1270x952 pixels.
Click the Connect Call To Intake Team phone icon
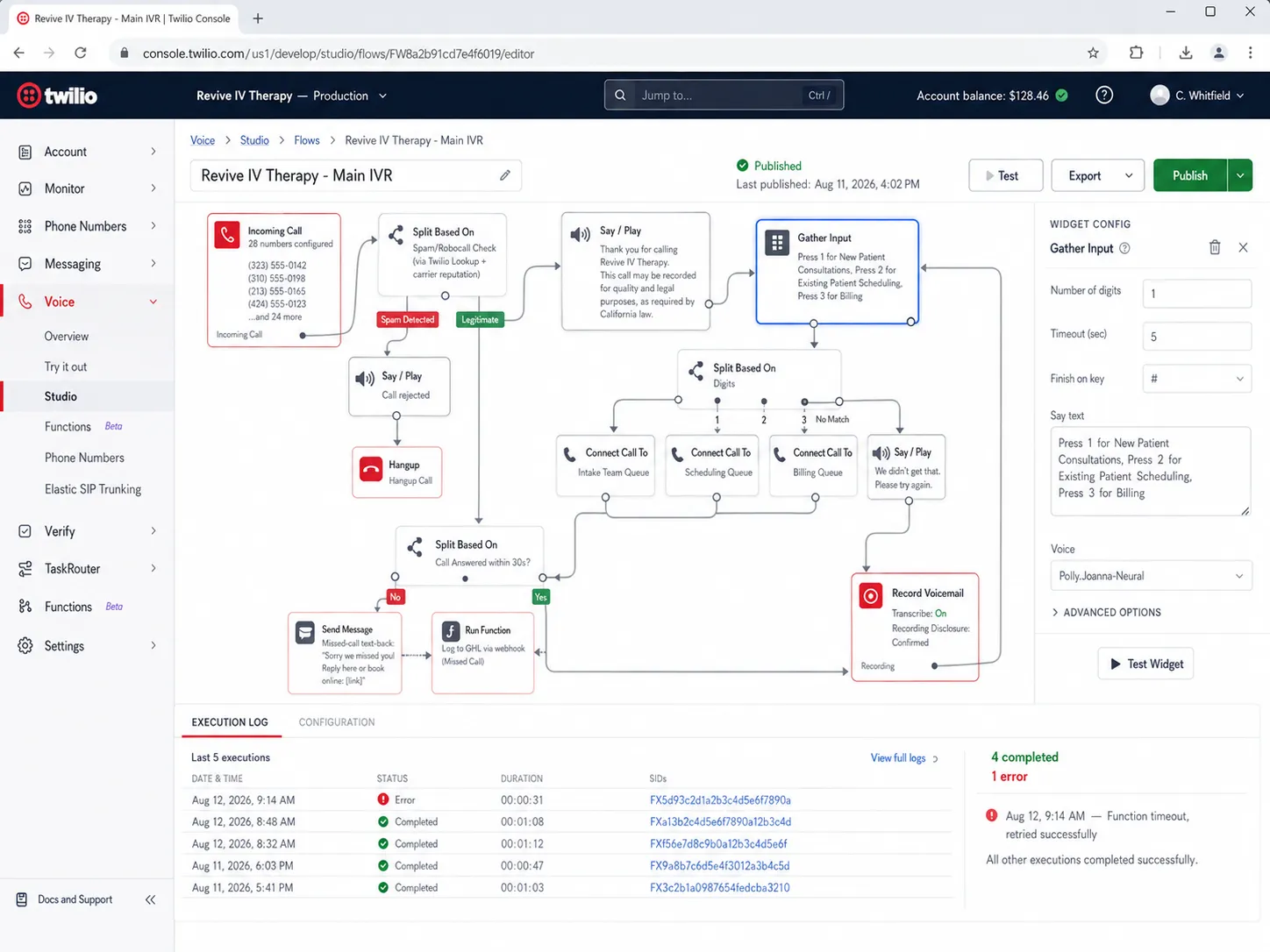click(x=569, y=454)
